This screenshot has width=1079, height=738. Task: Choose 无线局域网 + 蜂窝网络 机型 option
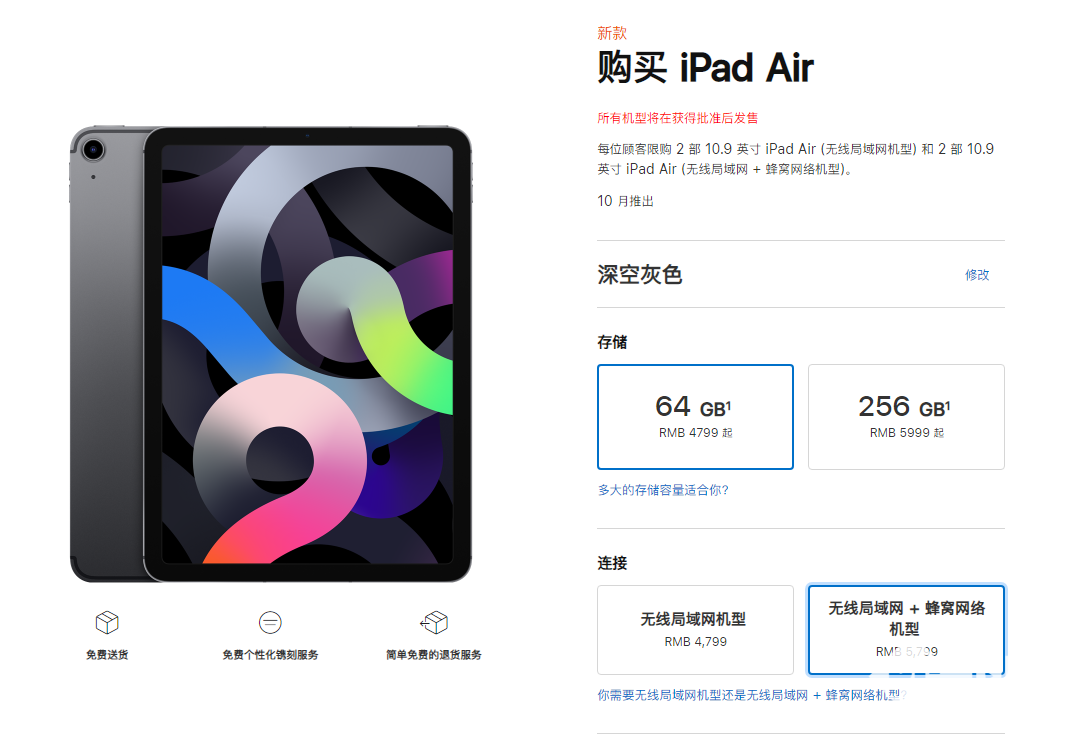click(906, 630)
